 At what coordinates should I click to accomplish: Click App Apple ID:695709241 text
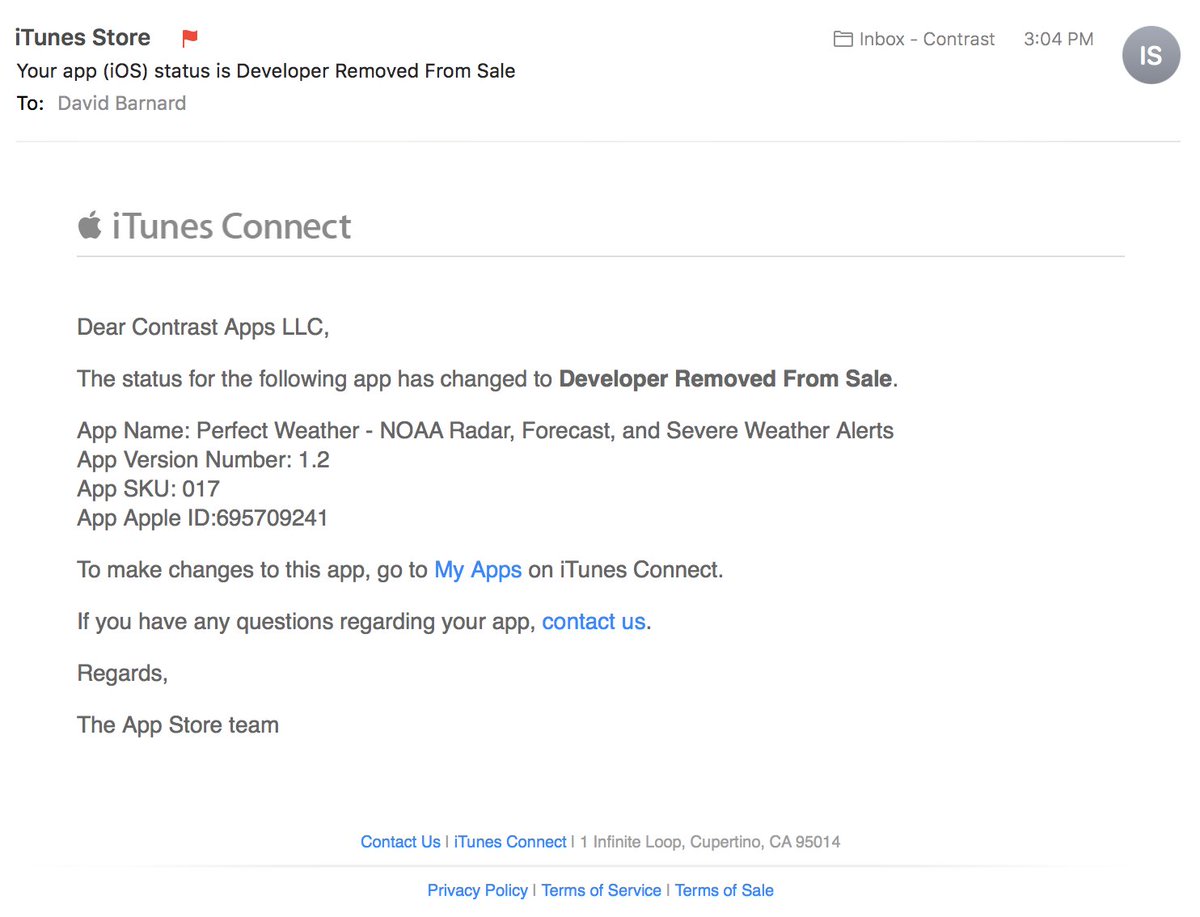[203, 518]
